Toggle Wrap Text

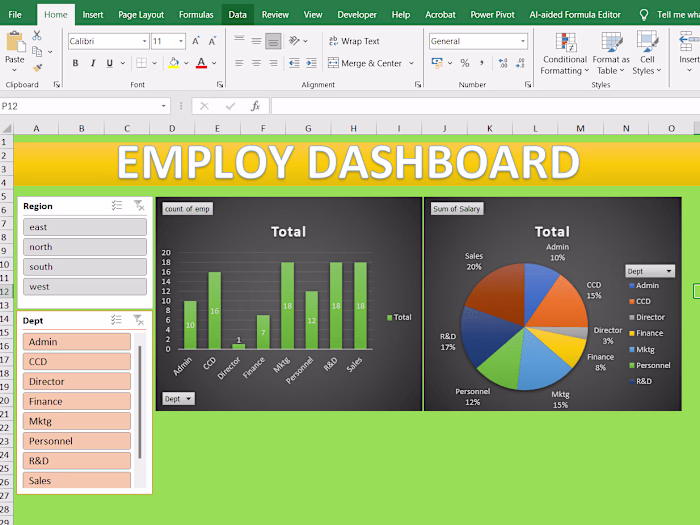tap(354, 41)
